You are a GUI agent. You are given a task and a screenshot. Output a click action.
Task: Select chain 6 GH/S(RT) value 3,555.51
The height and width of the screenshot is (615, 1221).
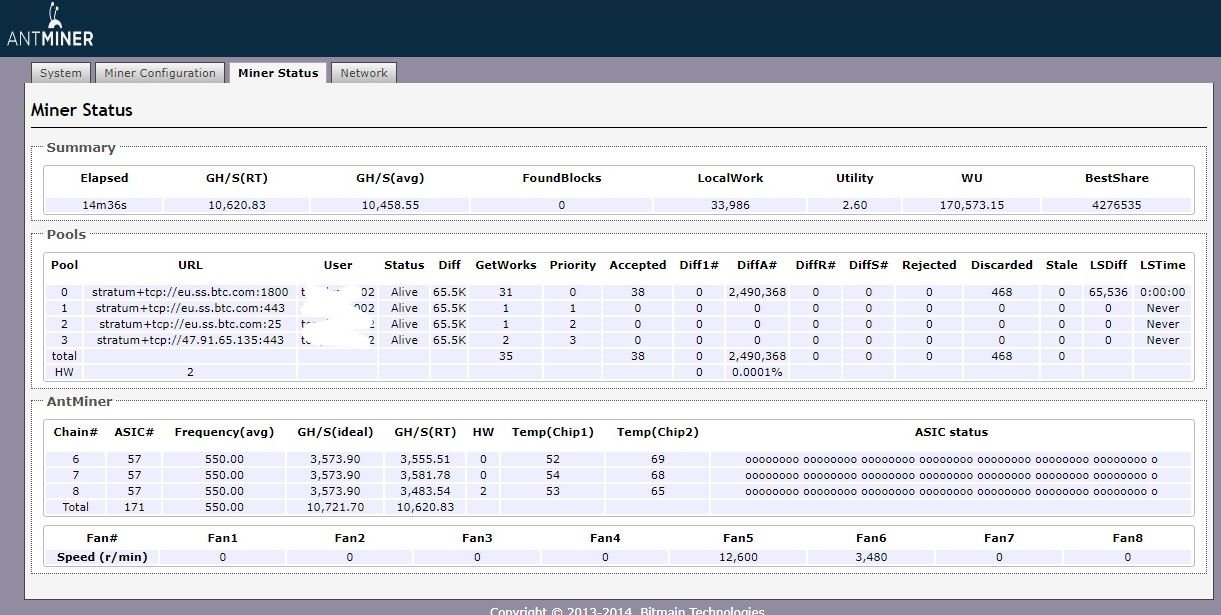425,459
